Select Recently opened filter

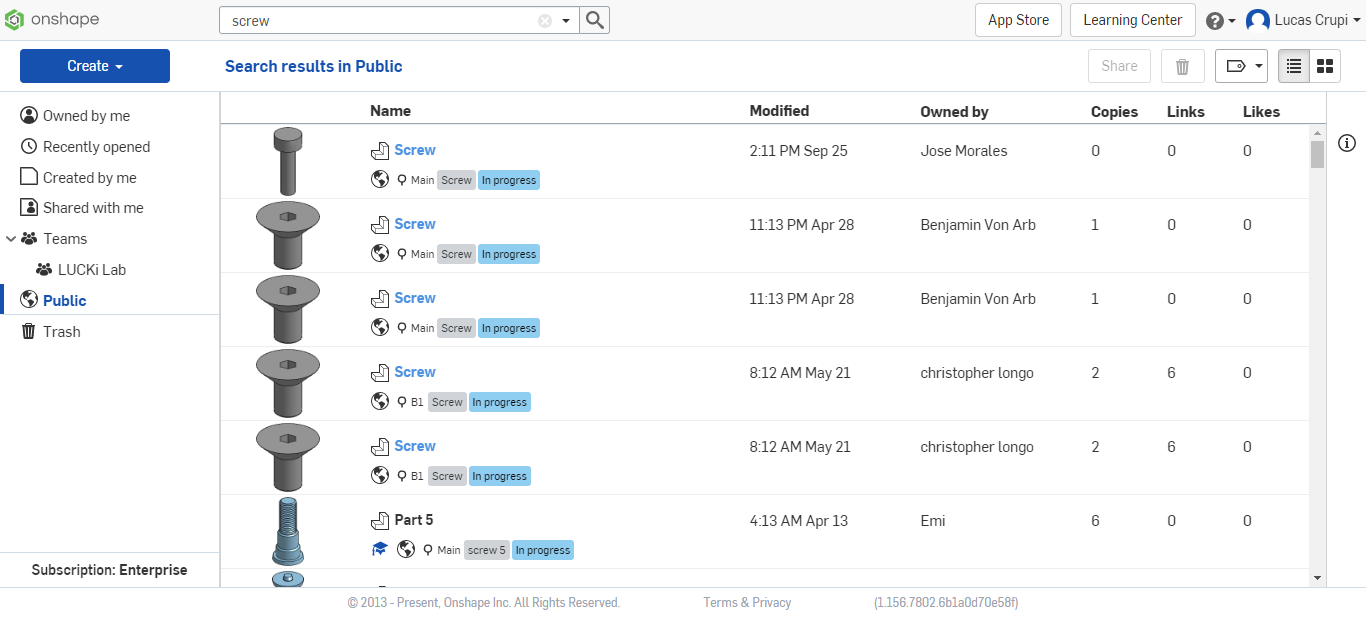tap(96, 147)
